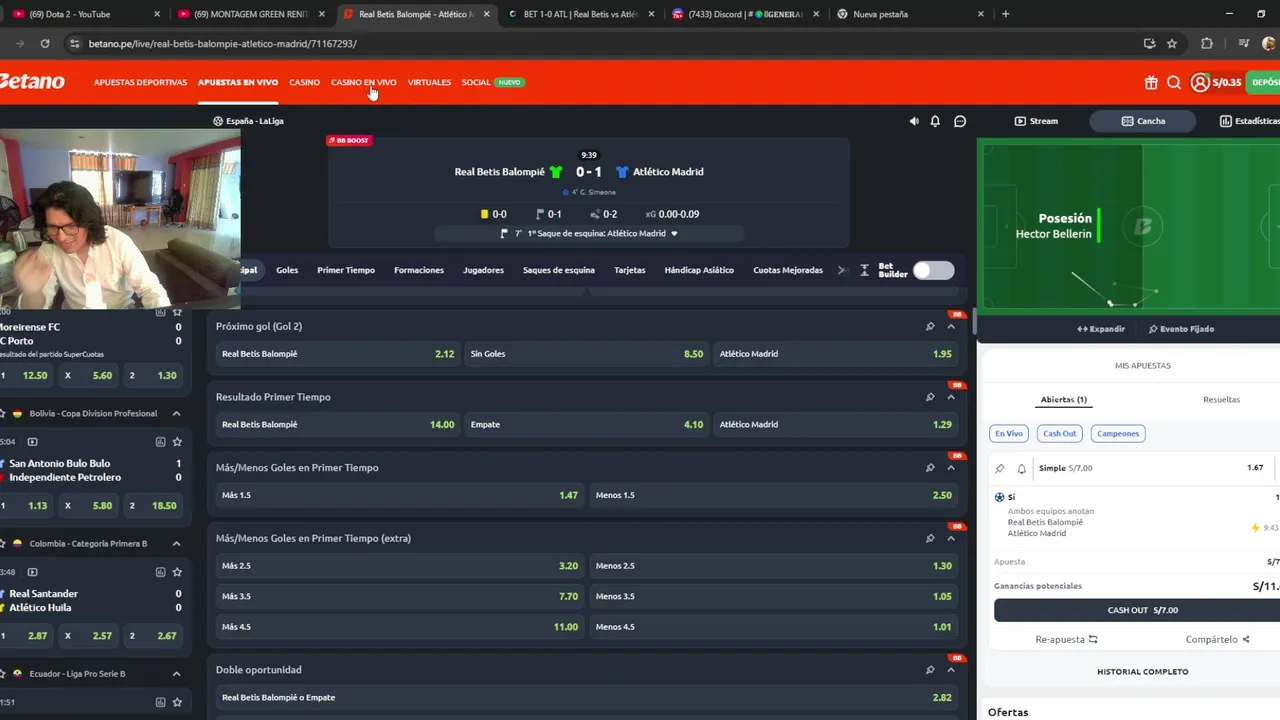Screen dimensions: 1280x720
Task: Favorite the Real Santander match star
Action: click(x=177, y=572)
